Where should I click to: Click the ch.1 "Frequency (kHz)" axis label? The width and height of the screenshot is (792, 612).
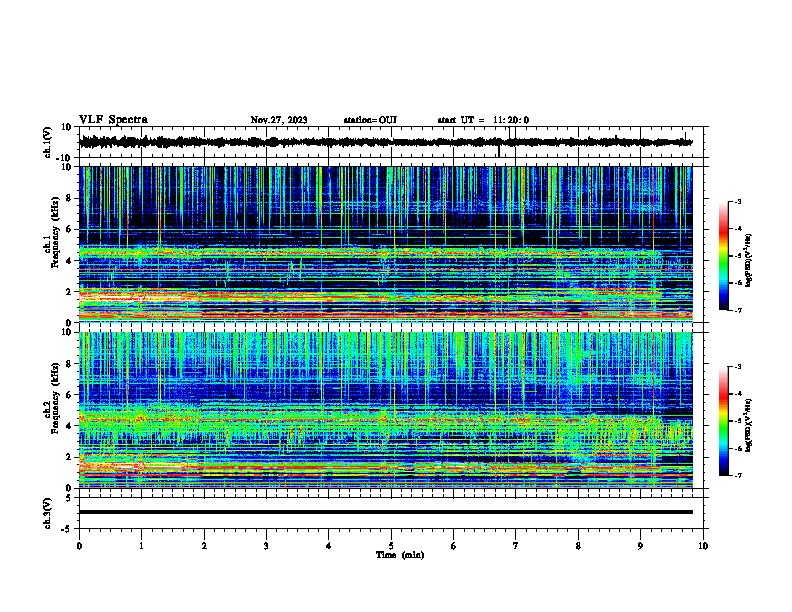(55, 233)
